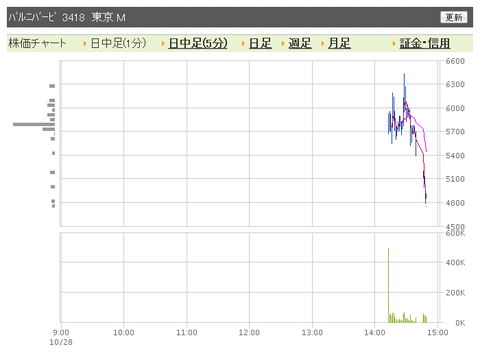Open the 週足 weekly chart
Screen dimensions: 480x364
(x=300, y=43)
